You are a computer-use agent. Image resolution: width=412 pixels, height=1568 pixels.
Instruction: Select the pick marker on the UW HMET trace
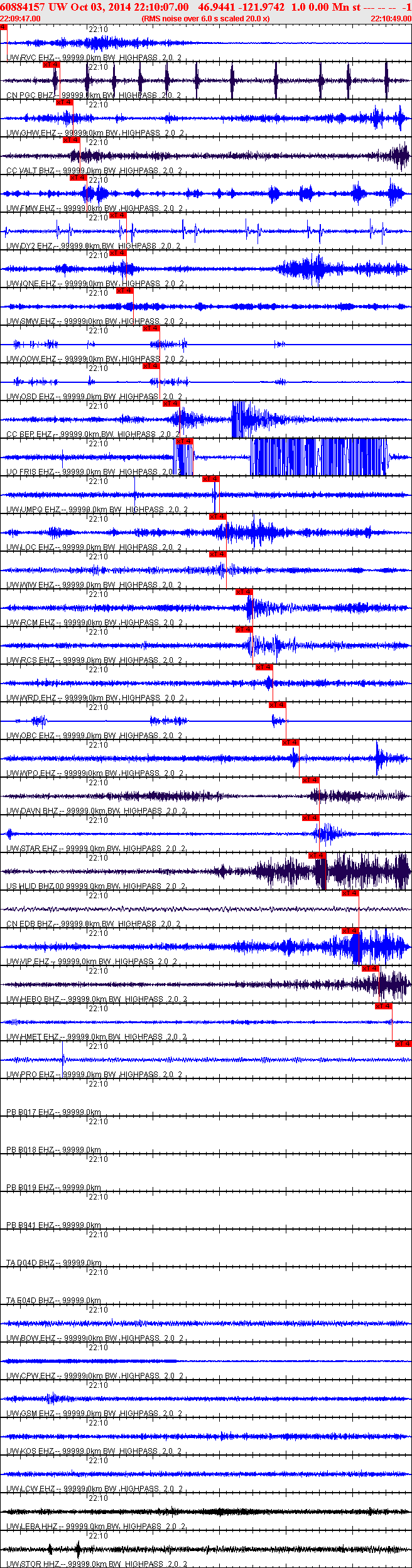[x=383, y=1006]
